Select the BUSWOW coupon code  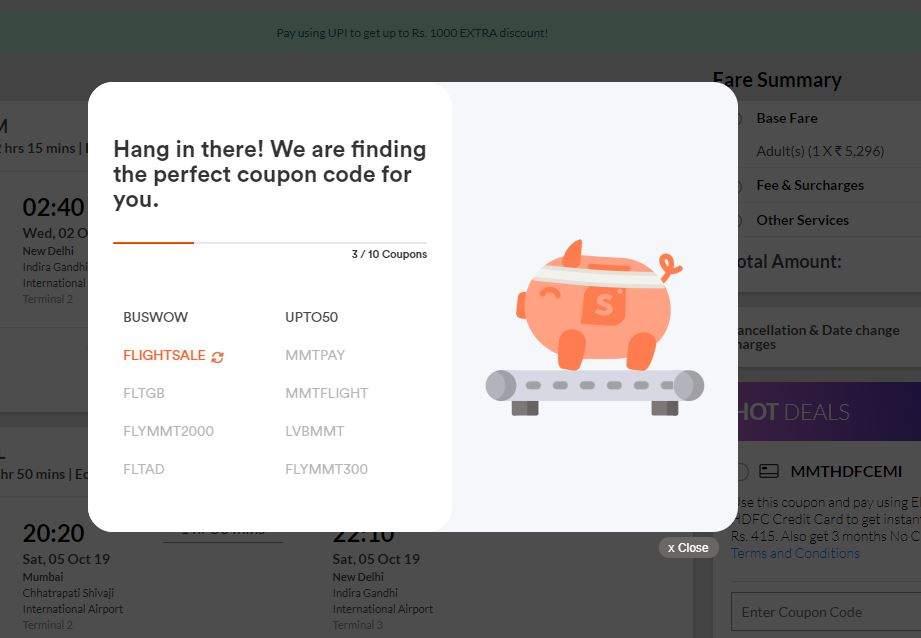[156, 317]
